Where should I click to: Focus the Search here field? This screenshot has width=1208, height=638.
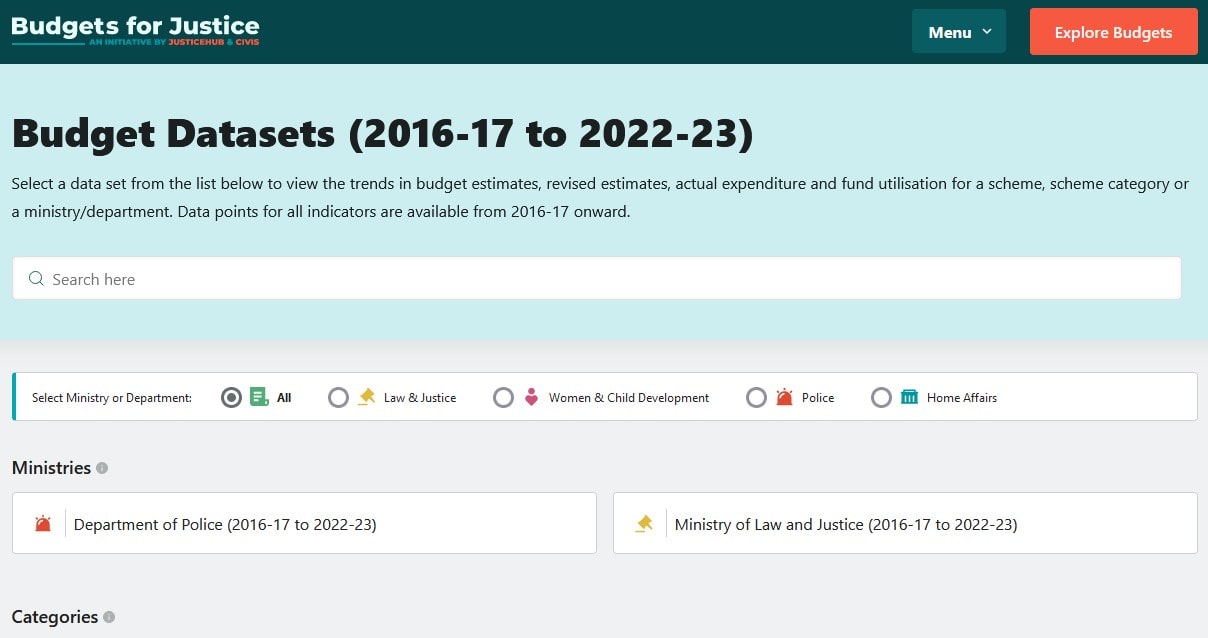(596, 278)
